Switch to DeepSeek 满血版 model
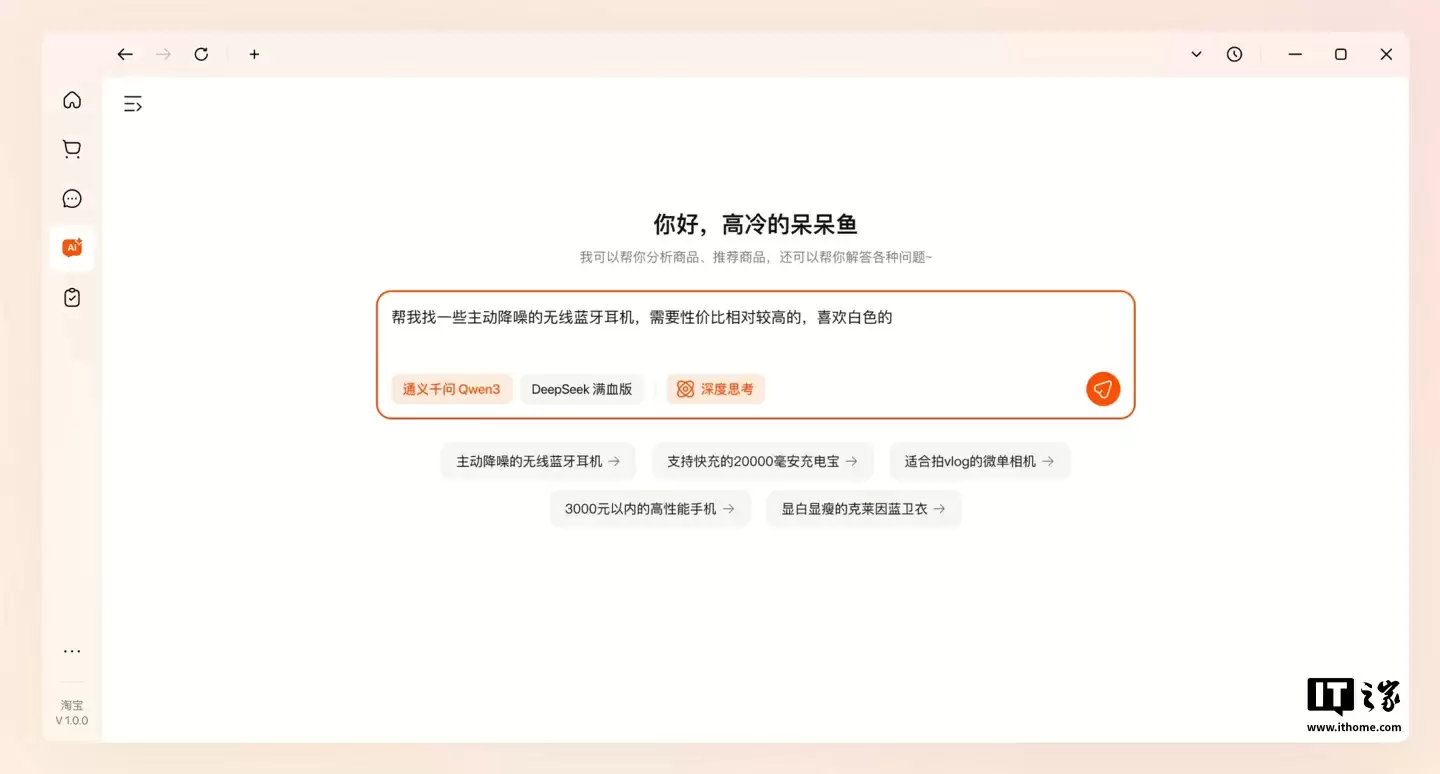 pyautogui.click(x=582, y=389)
